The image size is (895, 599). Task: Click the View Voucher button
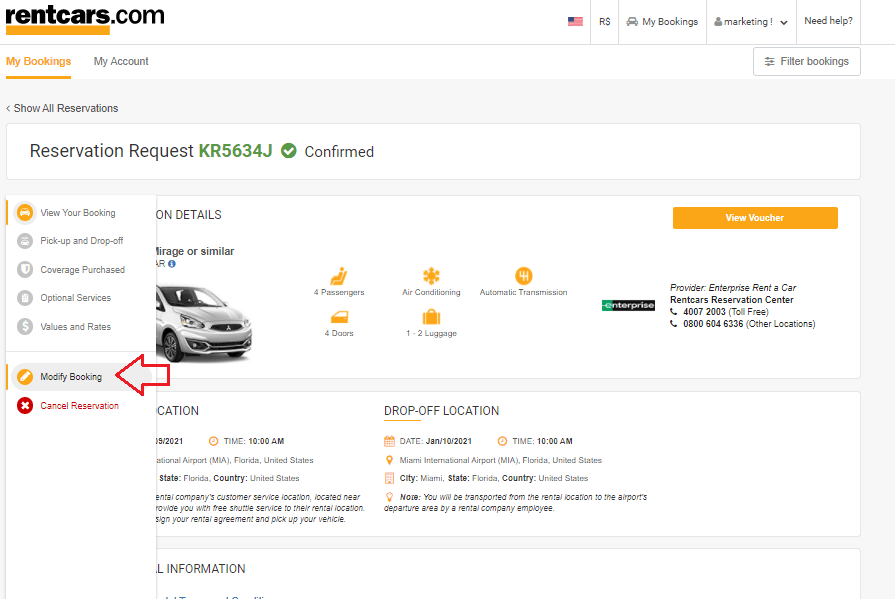pos(755,217)
